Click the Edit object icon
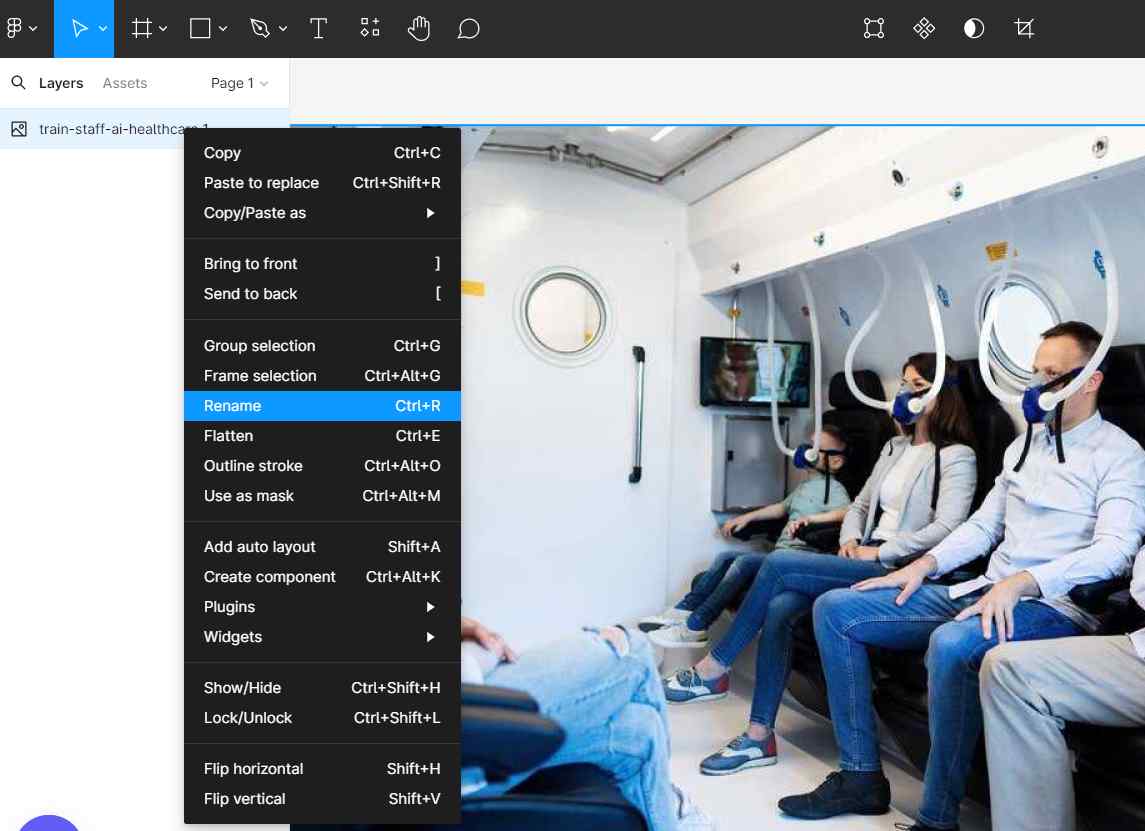Image resolution: width=1145 pixels, height=831 pixels. pyautogui.click(x=874, y=29)
